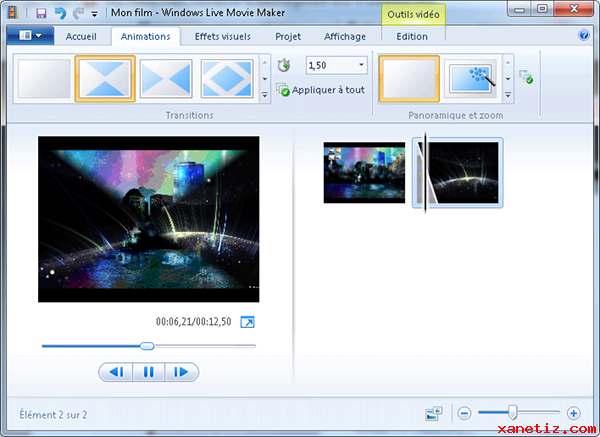Zoom out the timeline with minus button
The image size is (600, 437).
click(x=464, y=414)
